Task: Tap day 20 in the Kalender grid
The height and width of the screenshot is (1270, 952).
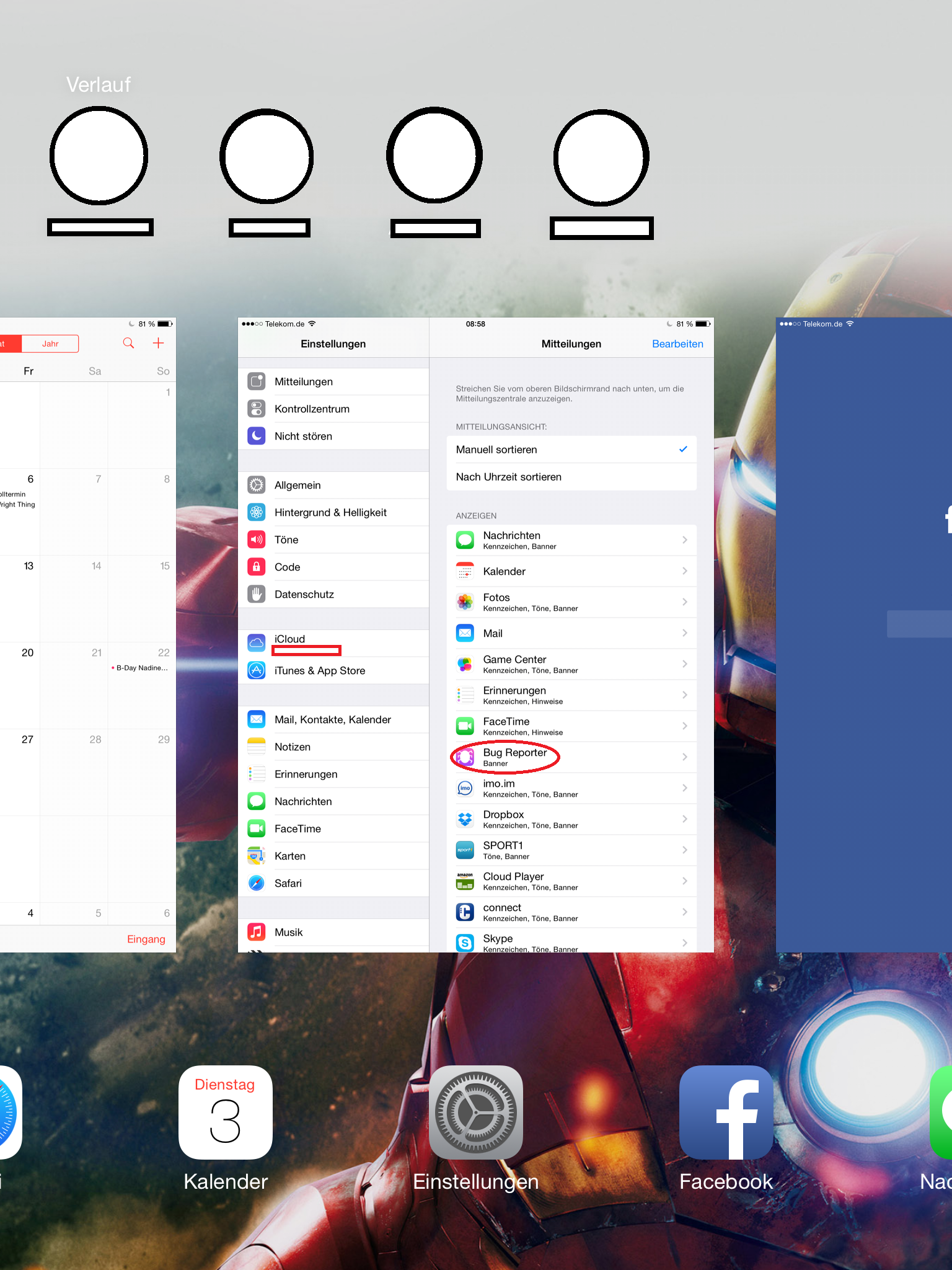Action: (x=28, y=652)
